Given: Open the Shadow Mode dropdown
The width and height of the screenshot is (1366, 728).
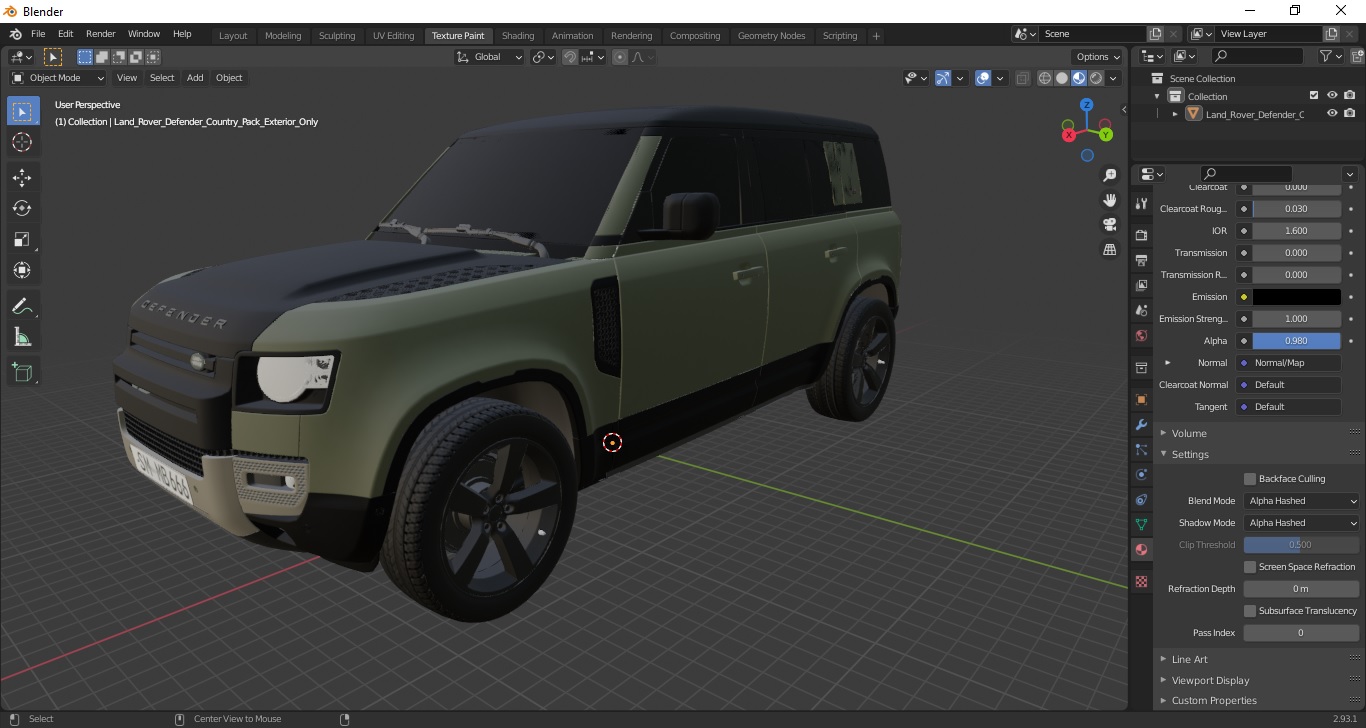Looking at the screenshot, I should [x=1302, y=523].
